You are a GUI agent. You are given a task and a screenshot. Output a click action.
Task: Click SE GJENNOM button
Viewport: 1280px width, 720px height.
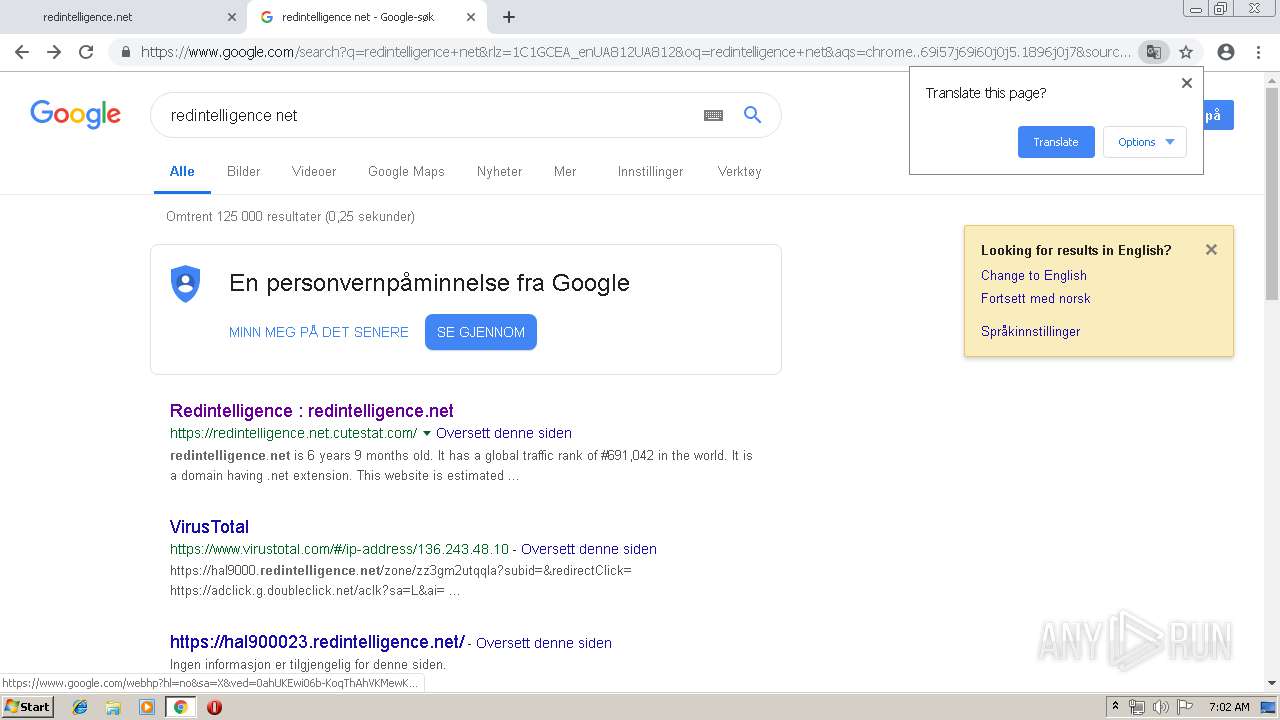coord(481,332)
